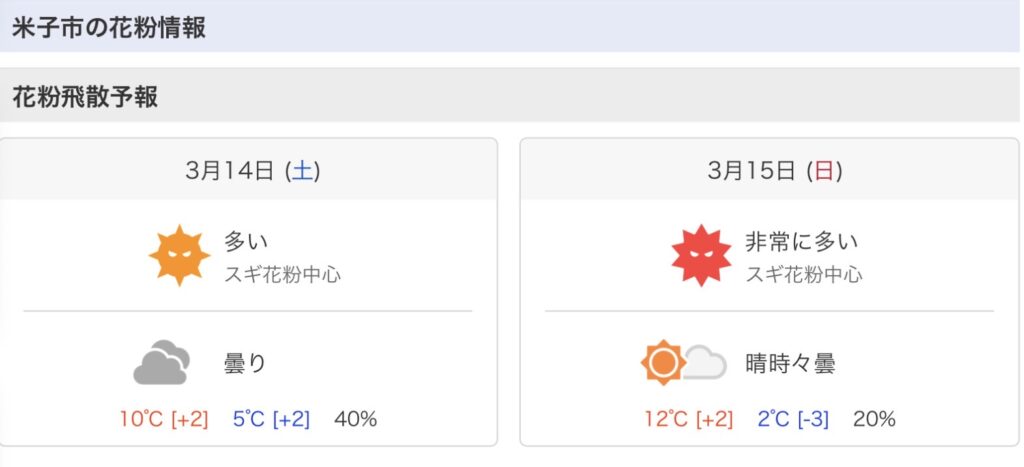The height and width of the screenshot is (467, 1024).
Task: Click the sun and cloud weather icon
Action: [683, 363]
